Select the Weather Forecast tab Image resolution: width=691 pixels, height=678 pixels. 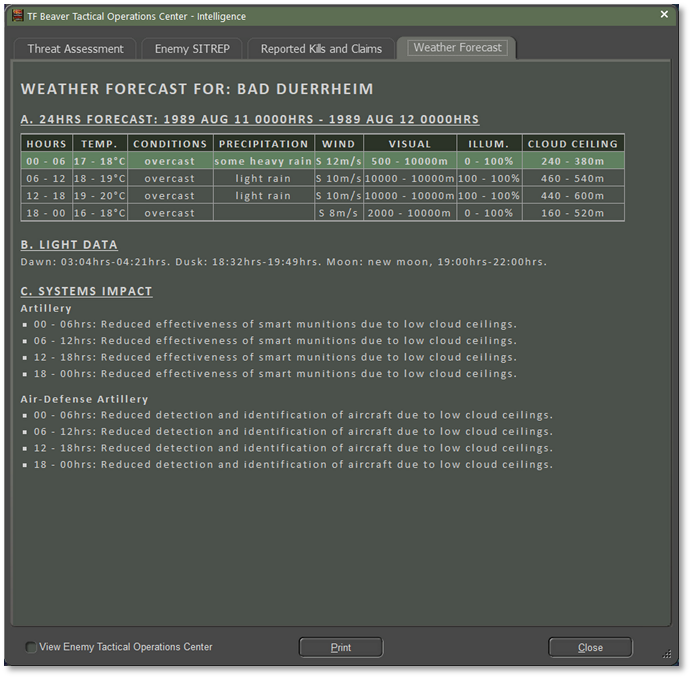click(457, 48)
